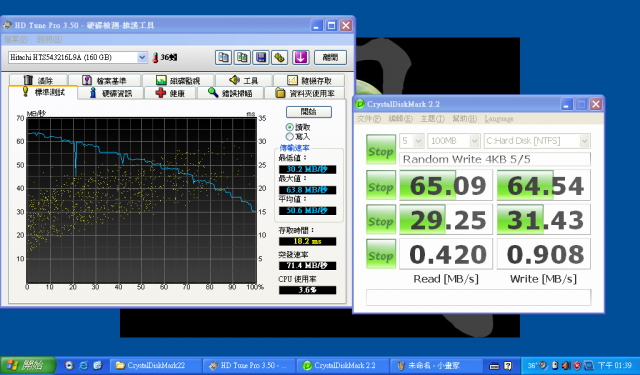
Task: Open the test count dropdown showing 5
Action: coord(419,141)
